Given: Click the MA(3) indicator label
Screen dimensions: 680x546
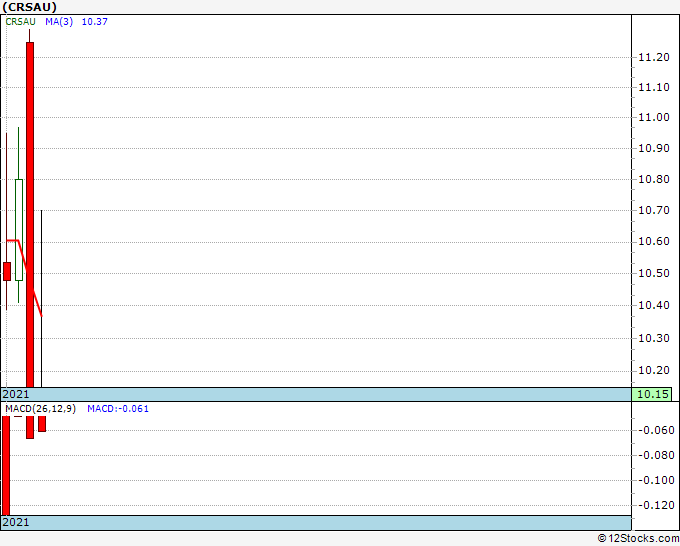Looking at the screenshot, I should click(x=59, y=22).
